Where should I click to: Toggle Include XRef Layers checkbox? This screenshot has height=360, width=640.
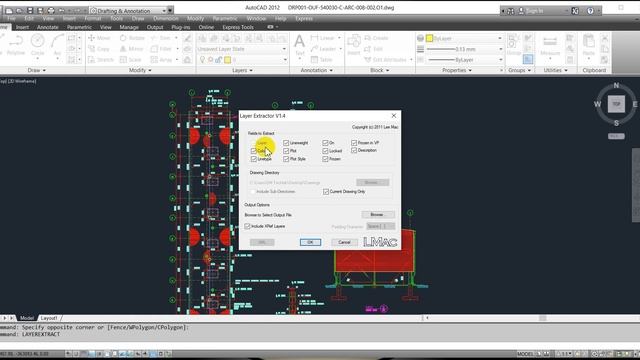(x=247, y=226)
